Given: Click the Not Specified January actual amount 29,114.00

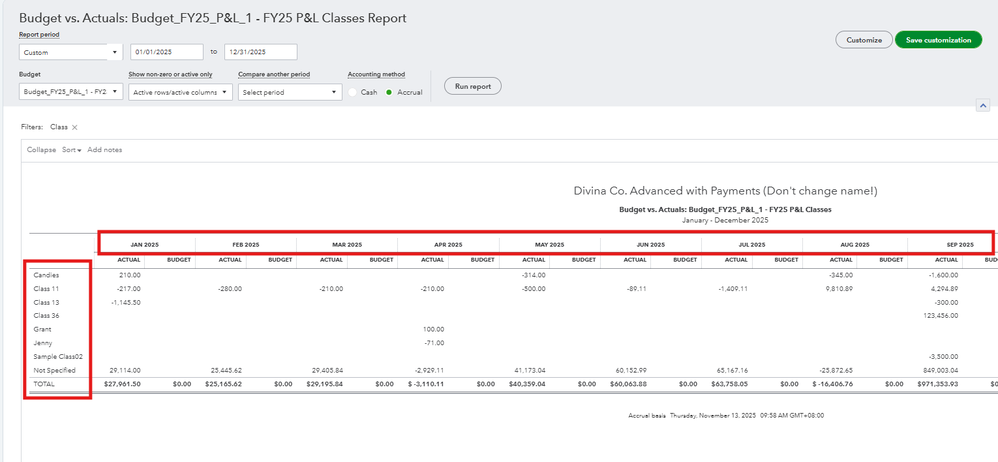Looking at the screenshot, I should coord(123,370).
